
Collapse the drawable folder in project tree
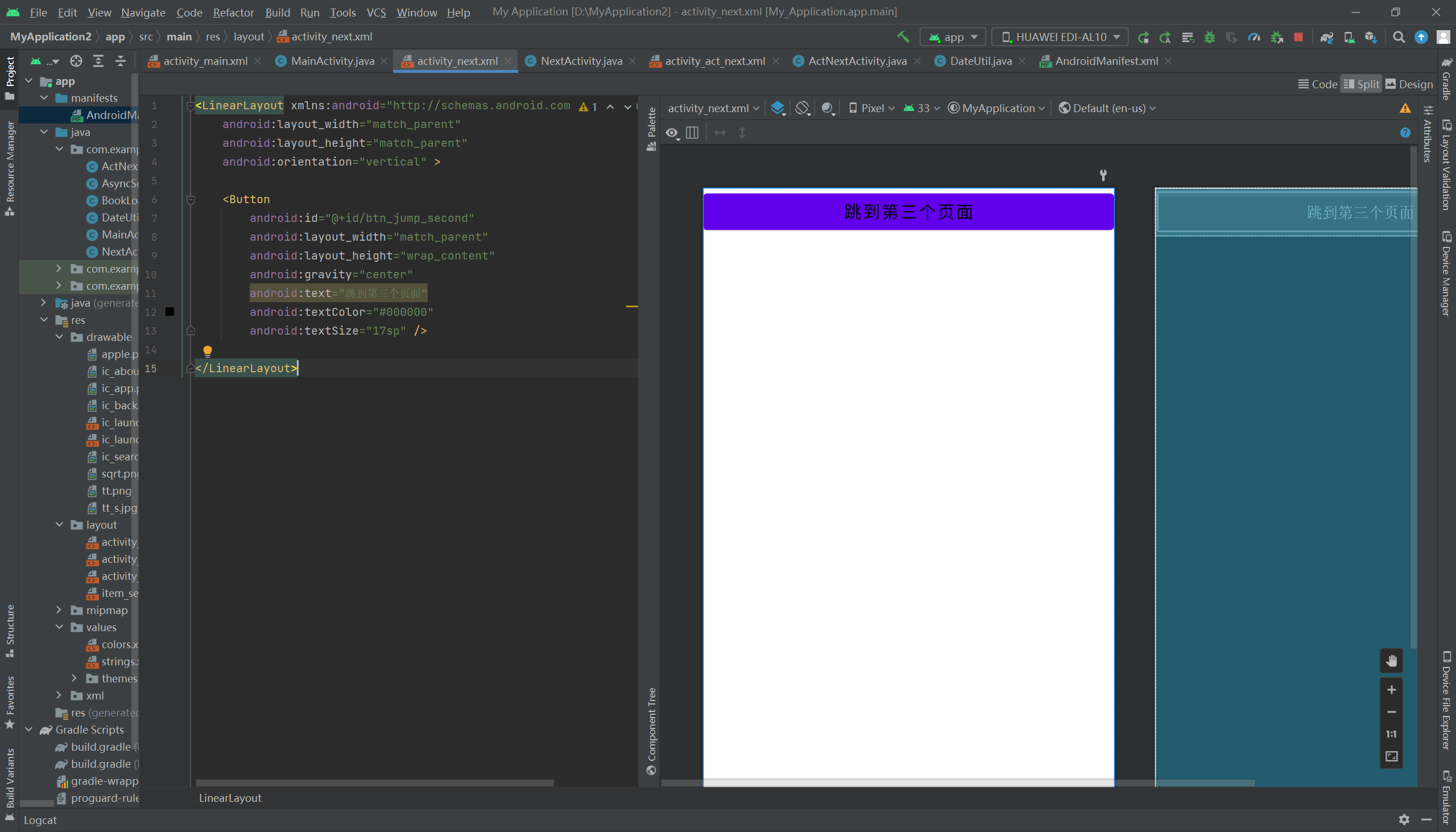59,337
